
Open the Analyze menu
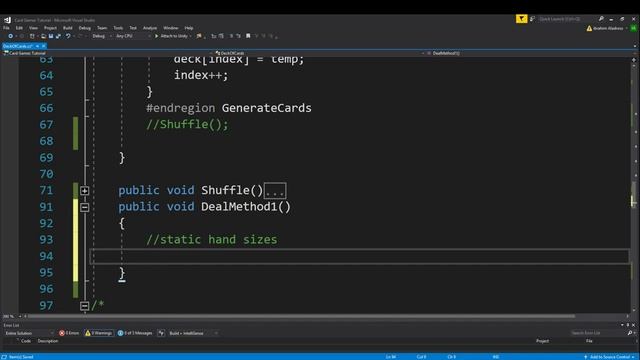pyautogui.click(x=150, y=28)
